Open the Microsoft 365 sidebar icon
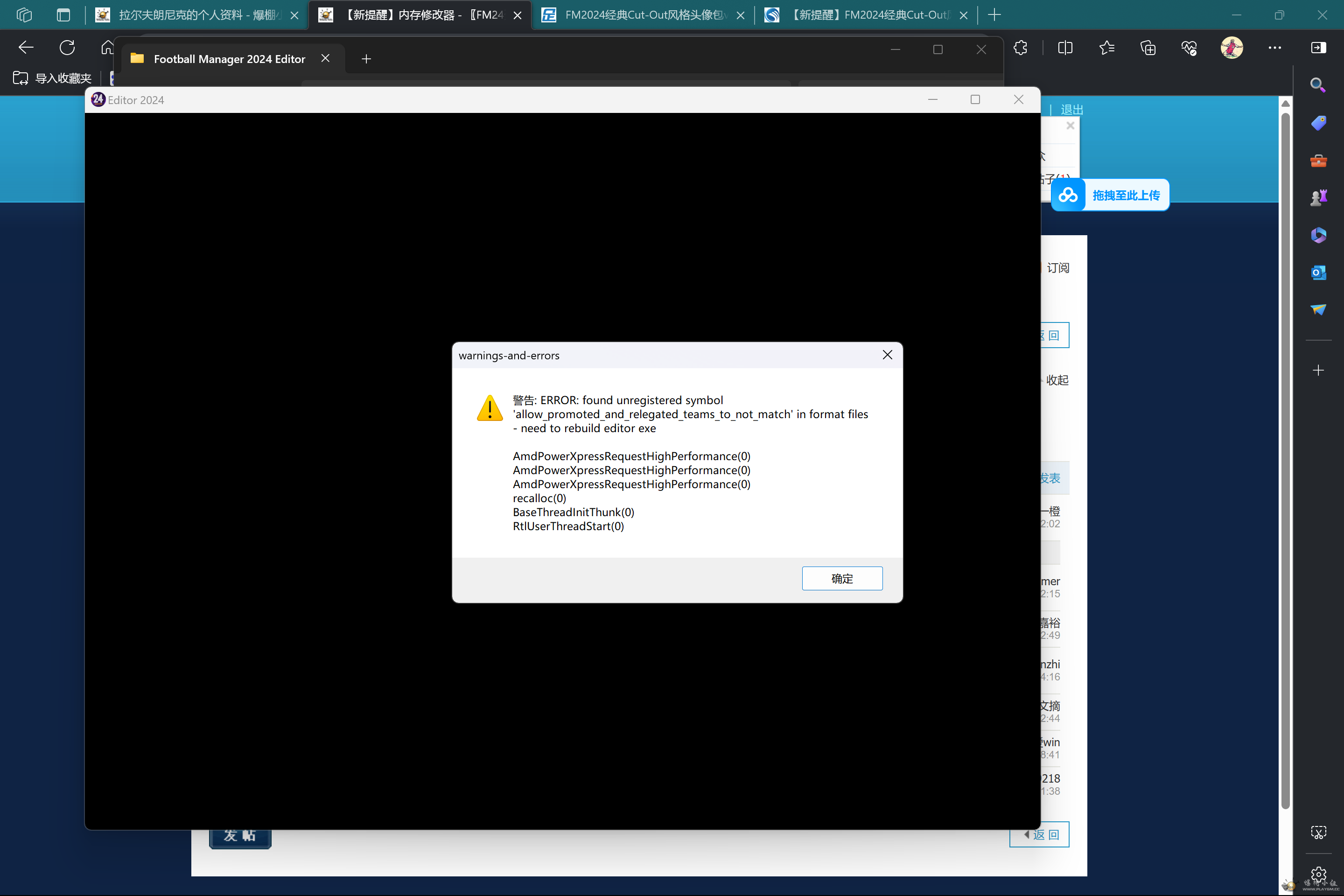This screenshot has height=896, width=1344. [x=1318, y=235]
